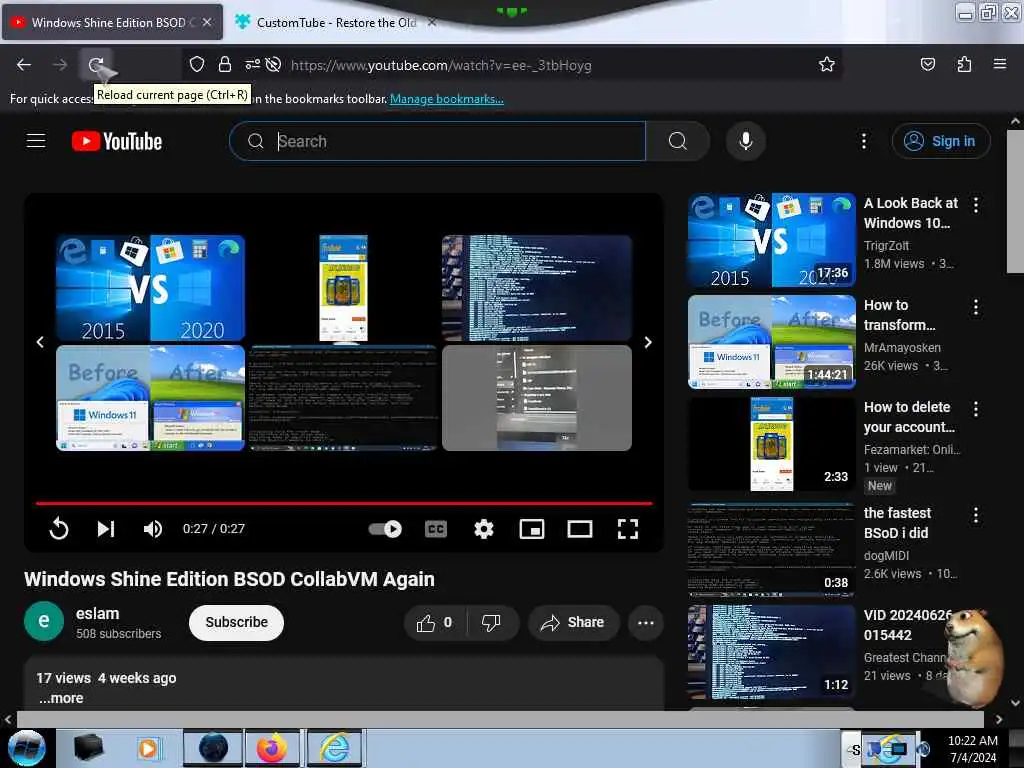The height and width of the screenshot is (768, 1024).
Task: Share the video
Action: click(x=572, y=622)
